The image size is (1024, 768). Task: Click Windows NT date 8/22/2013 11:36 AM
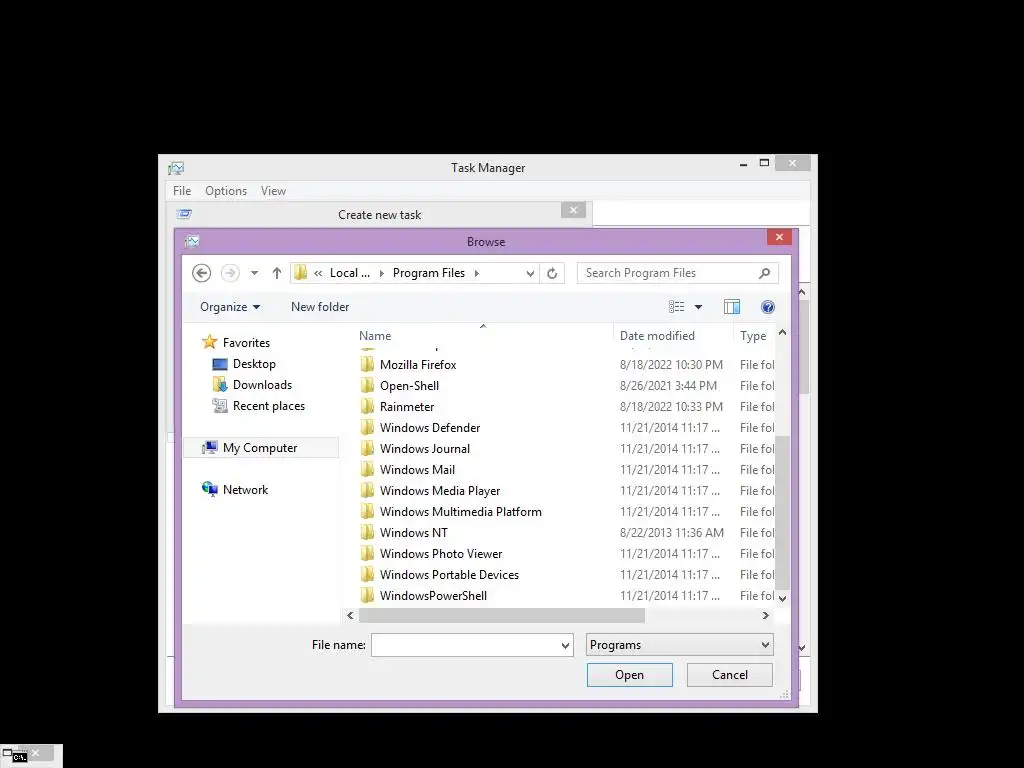(671, 532)
